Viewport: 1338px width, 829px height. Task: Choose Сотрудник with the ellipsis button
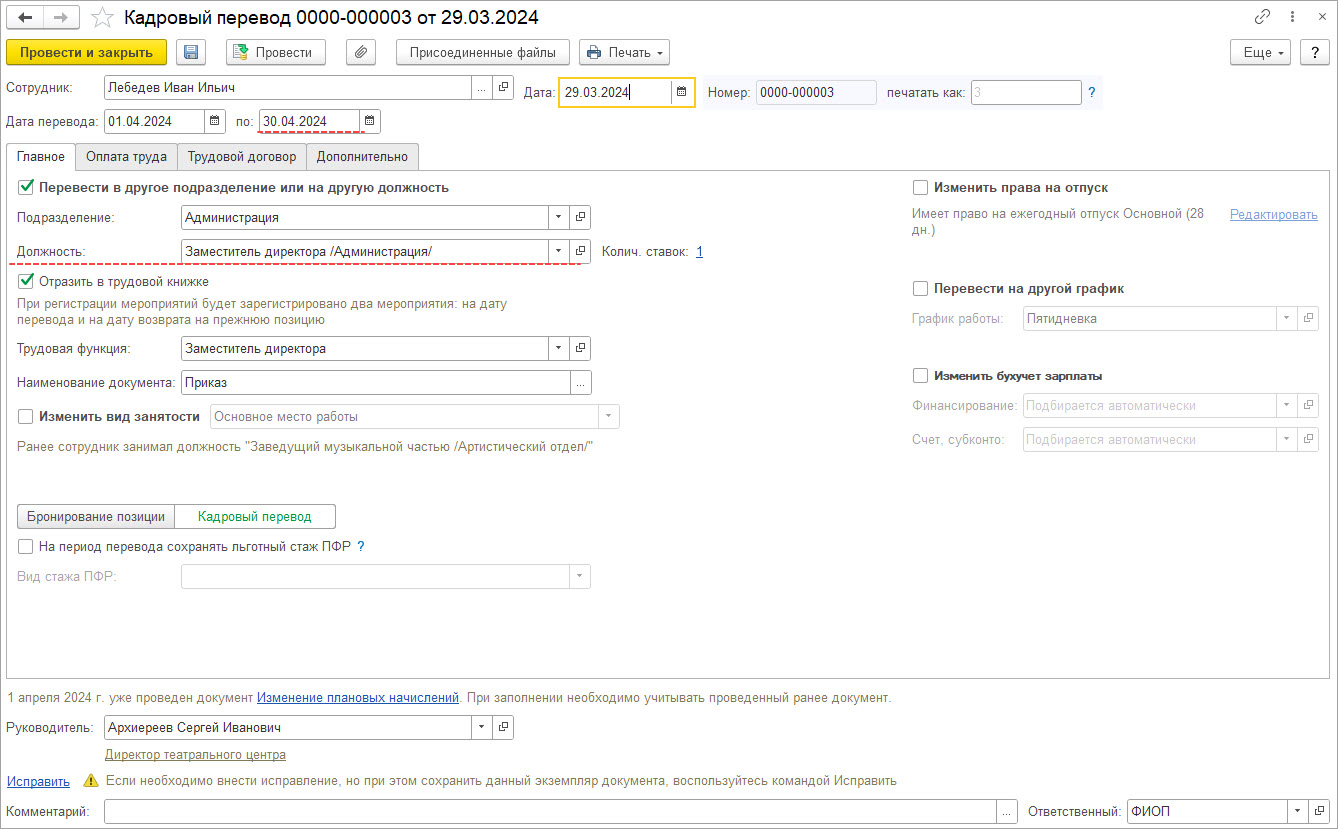coord(482,88)
